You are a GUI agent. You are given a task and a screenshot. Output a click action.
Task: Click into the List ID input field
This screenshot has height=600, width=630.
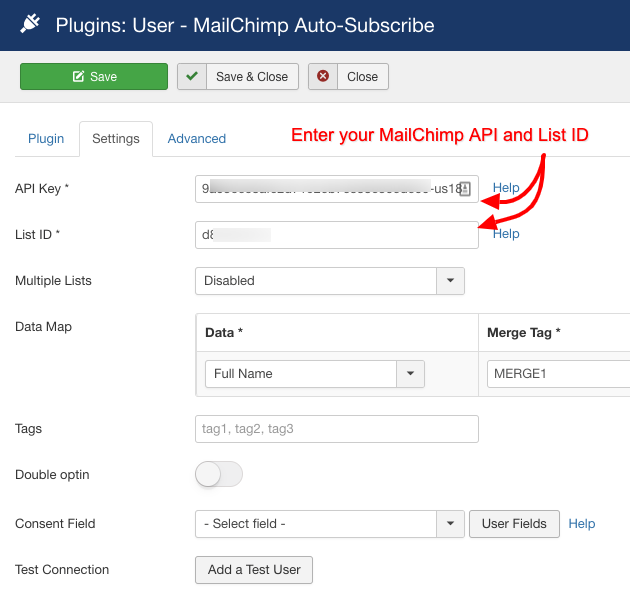point(337,235)
